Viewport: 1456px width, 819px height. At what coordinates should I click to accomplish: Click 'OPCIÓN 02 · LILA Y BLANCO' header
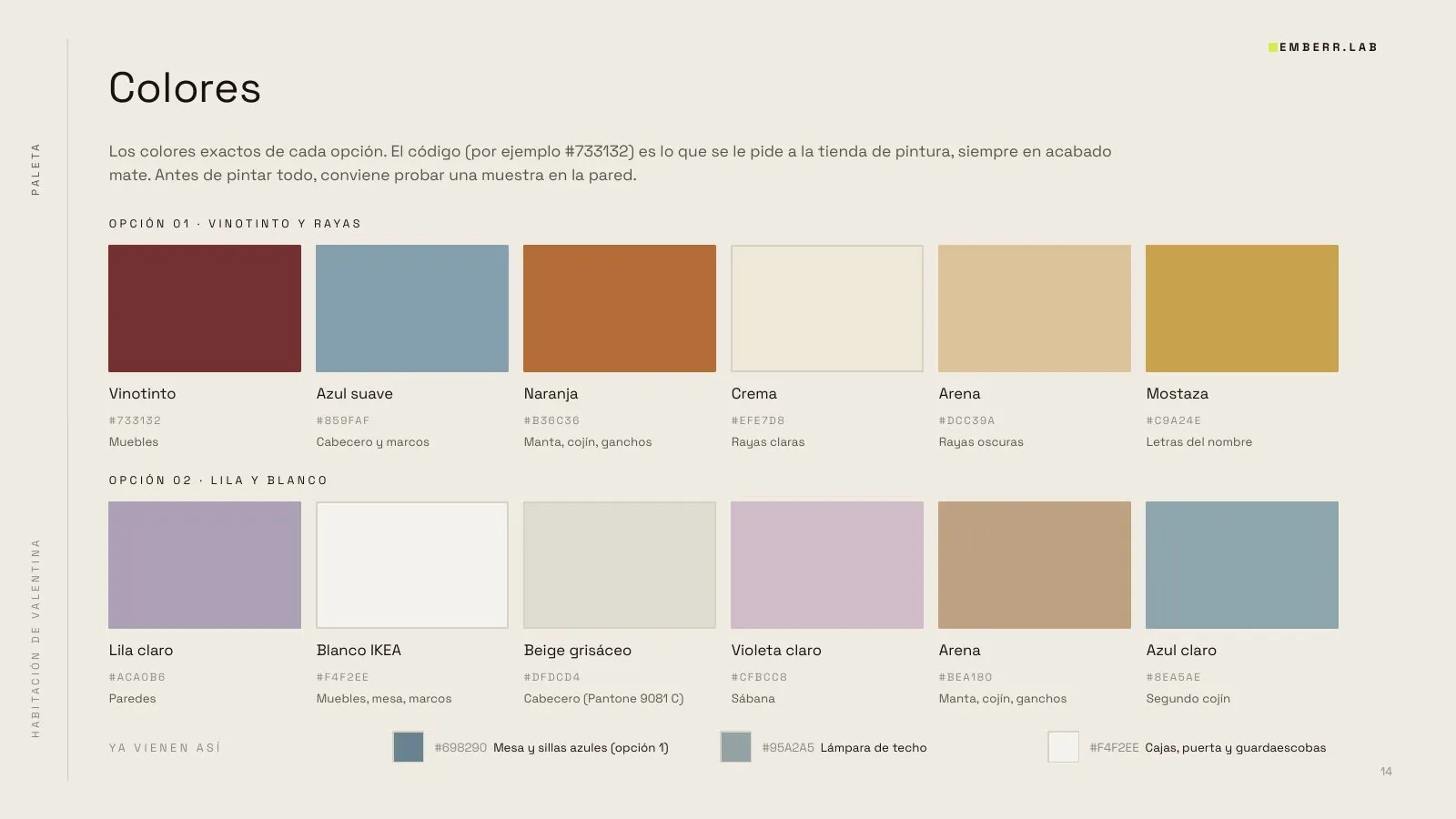[x=218, y=480]
